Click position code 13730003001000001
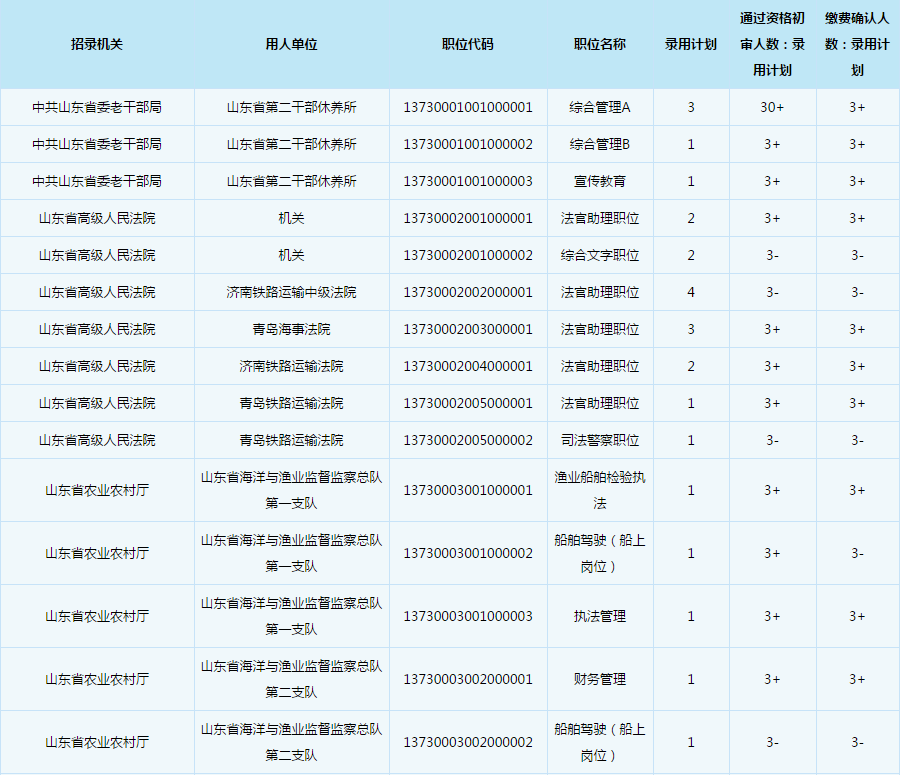The height and width of the screenshot is (775, 900). click(468, 490)
